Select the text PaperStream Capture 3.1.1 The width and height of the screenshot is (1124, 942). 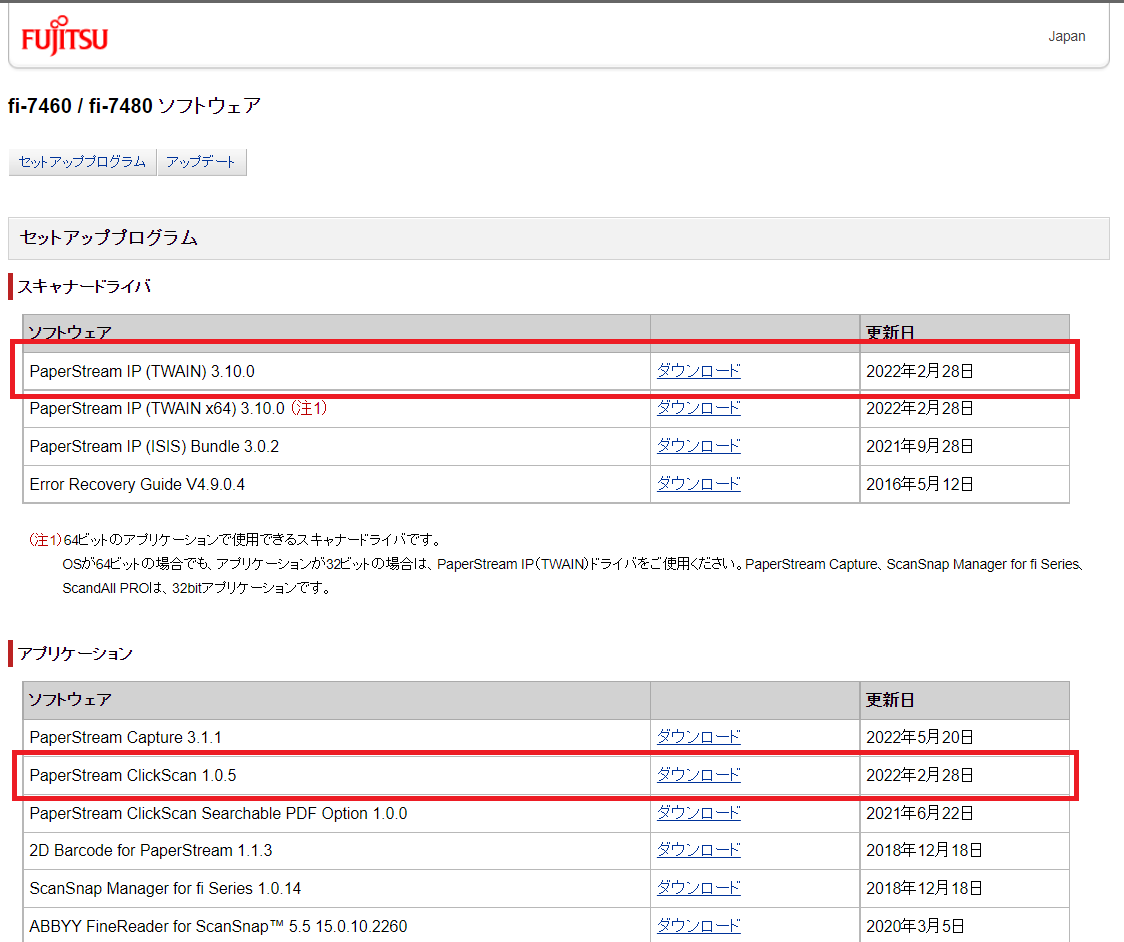click(x=125, y=738)
